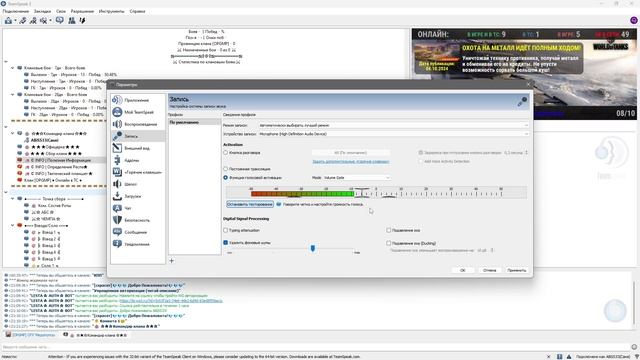
Task: Select the Voice Activation Detection radio button
Action: [225, 178]
